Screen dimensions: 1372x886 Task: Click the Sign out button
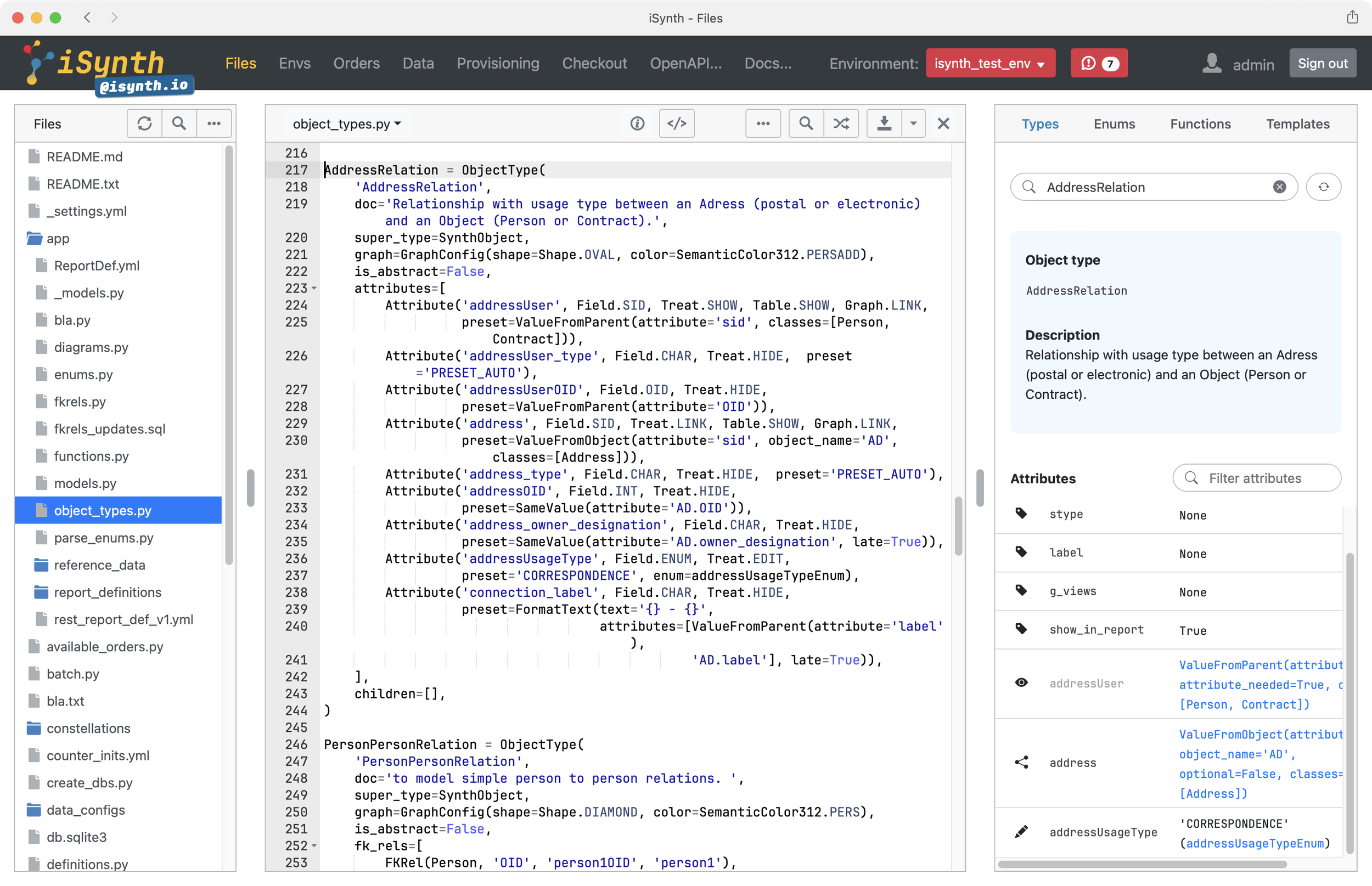click(x=1322, y=63)
